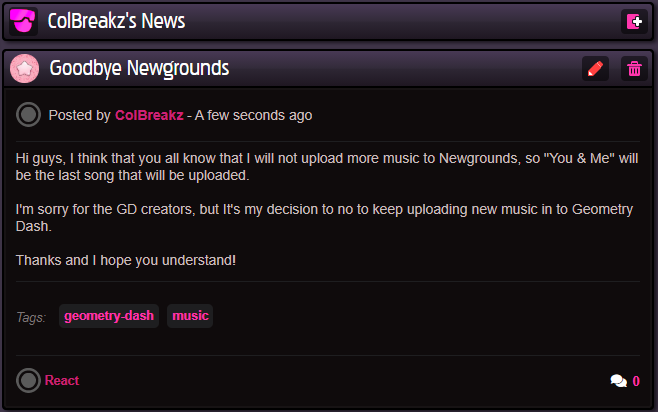Open the pink sunglasses news icon
The height and width of the screenshot is (412, 658).
23,21
